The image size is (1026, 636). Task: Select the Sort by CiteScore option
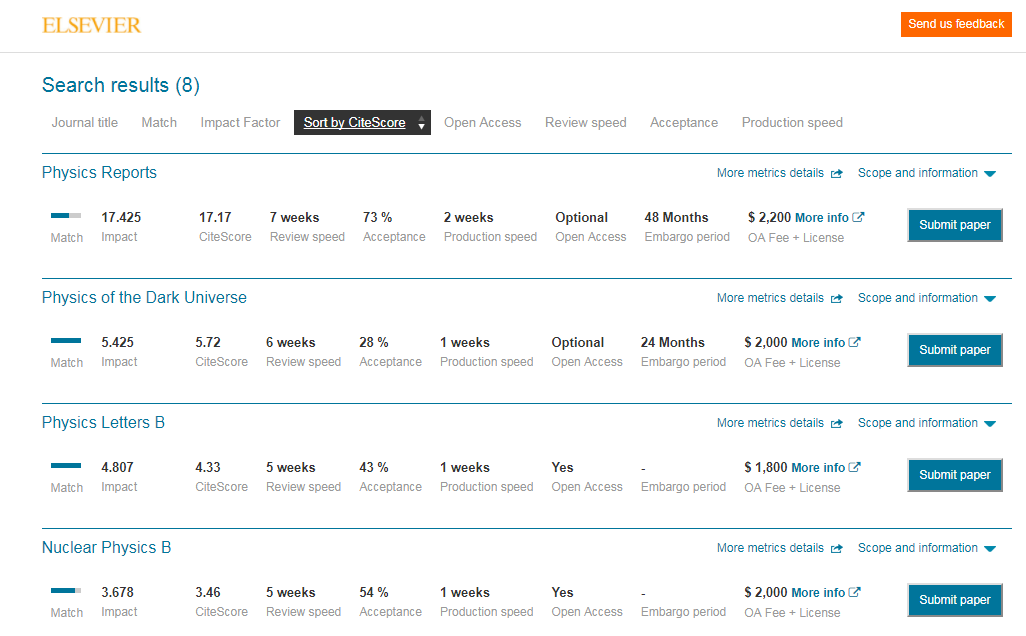click(362, 122)
